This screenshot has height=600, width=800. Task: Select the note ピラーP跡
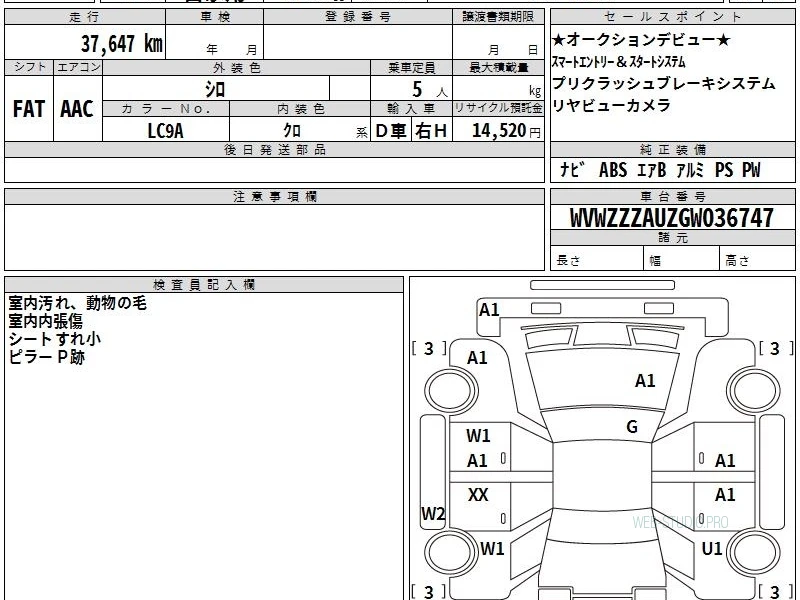click(46, 357)
